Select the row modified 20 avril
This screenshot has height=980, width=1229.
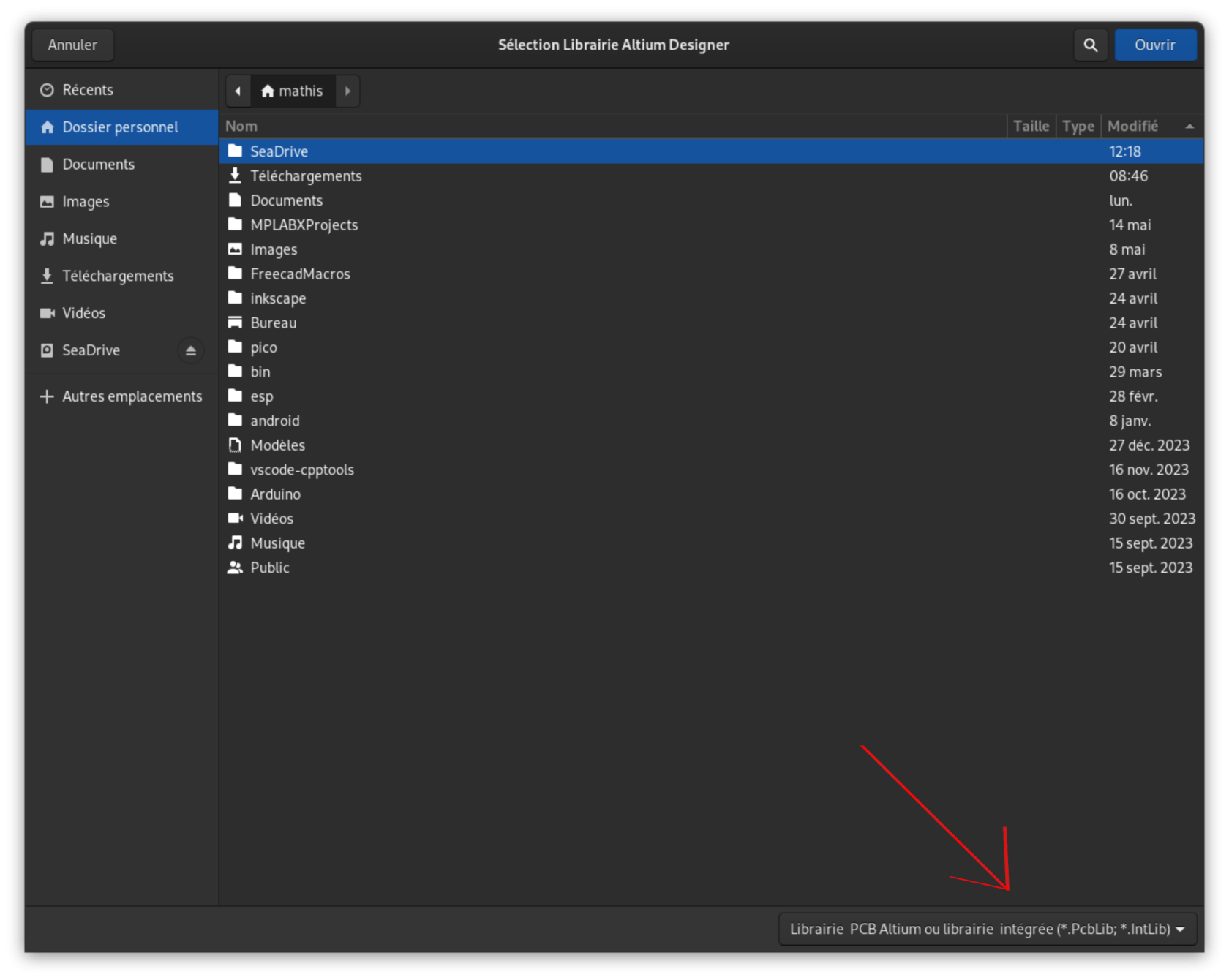pos(711,347)
